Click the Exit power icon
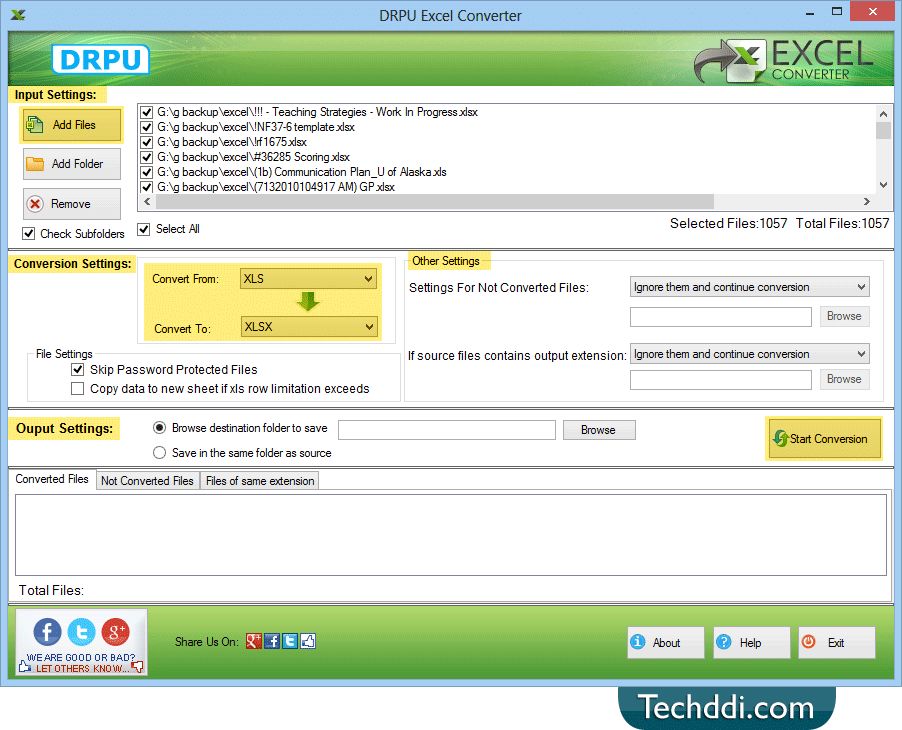This screenshot has width=902, height=730. coord(808,641)
